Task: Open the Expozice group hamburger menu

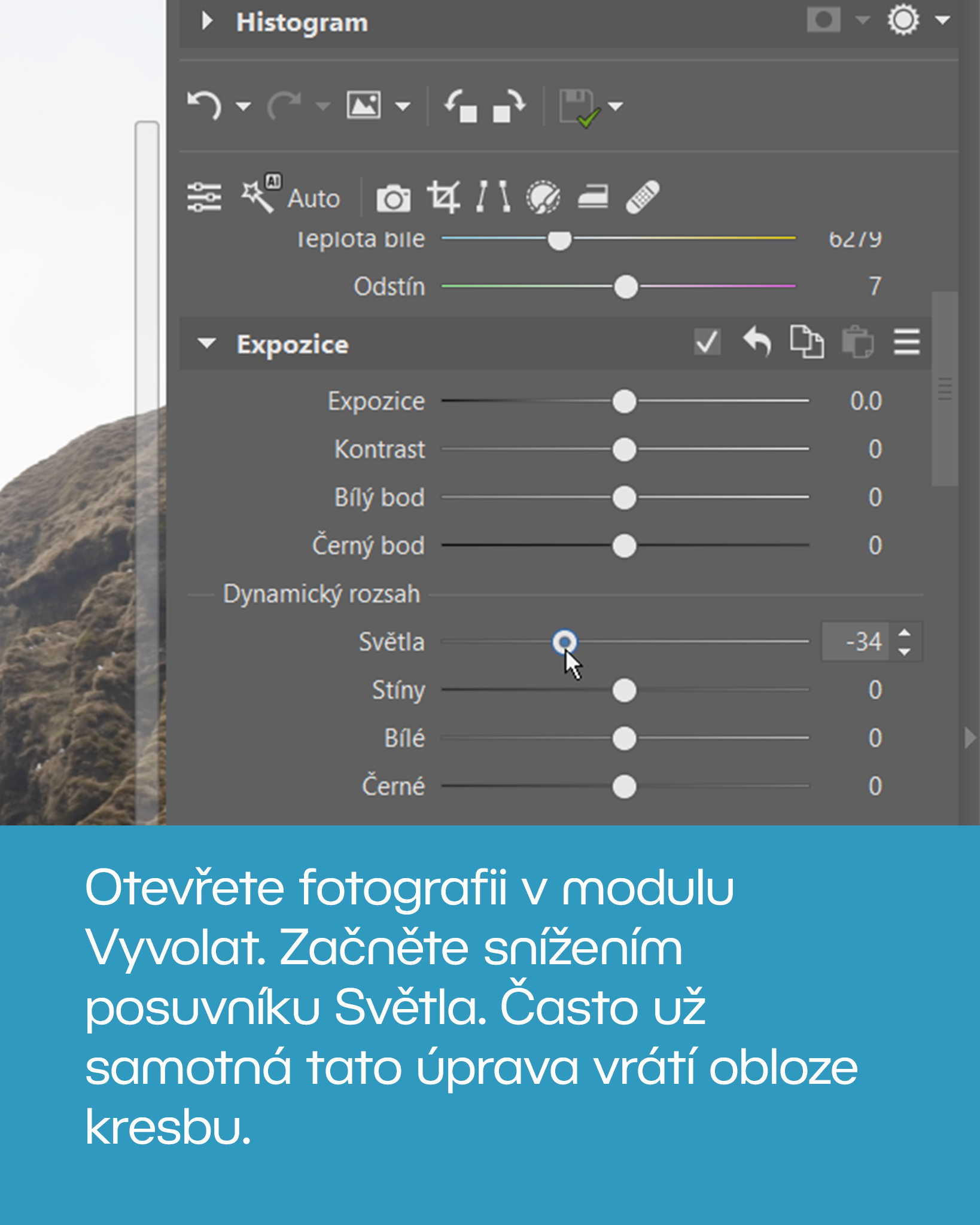Action: click(x=906, y=342)
